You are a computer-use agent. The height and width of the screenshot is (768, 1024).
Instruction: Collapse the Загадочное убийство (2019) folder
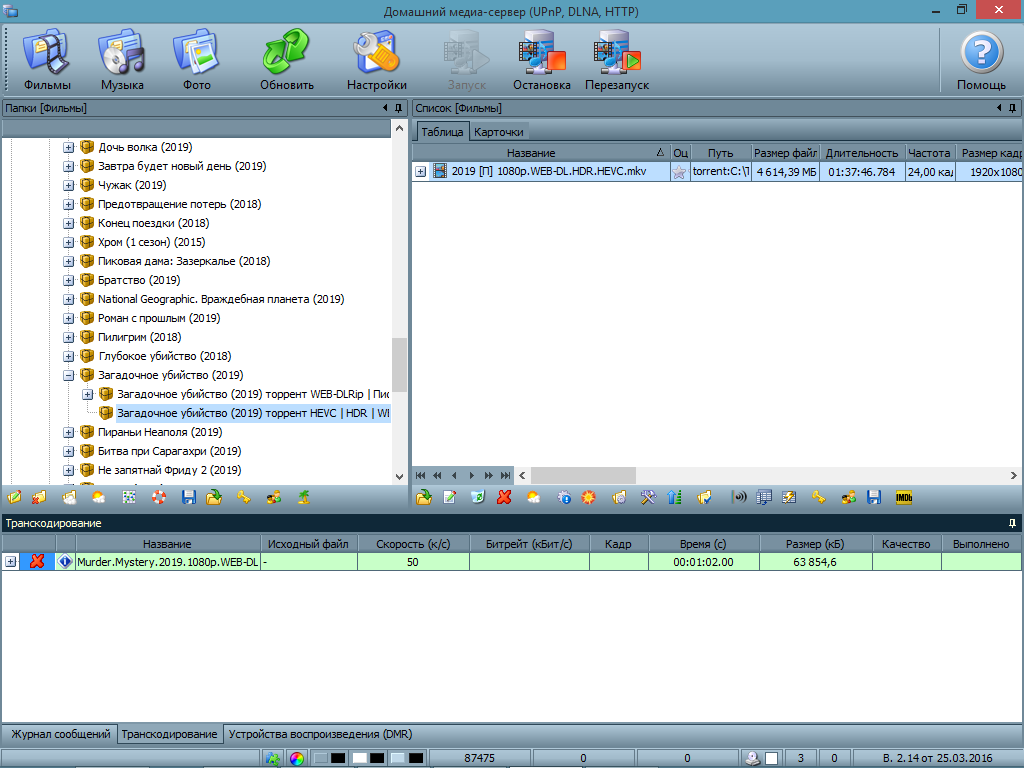click(x=69, y=375)
